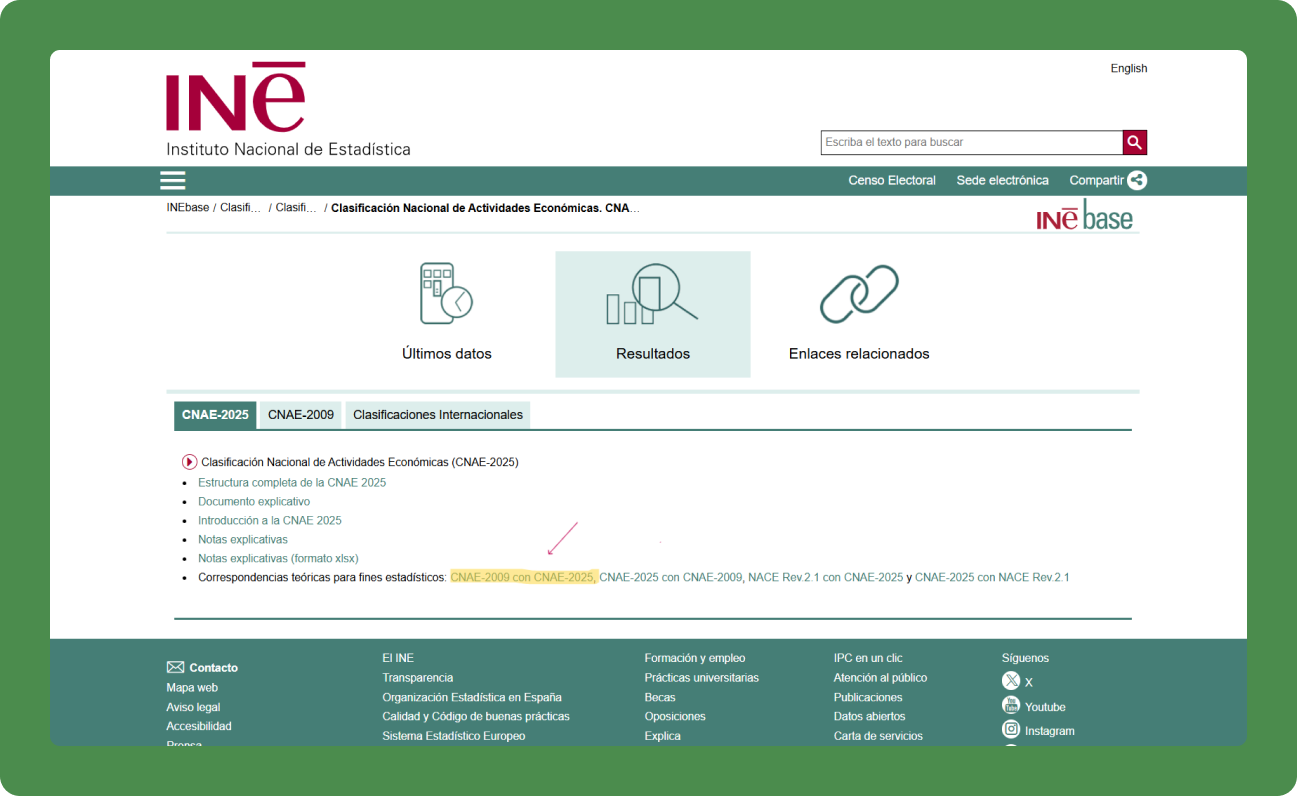Click the Compartir share icon

point(1137,181)
